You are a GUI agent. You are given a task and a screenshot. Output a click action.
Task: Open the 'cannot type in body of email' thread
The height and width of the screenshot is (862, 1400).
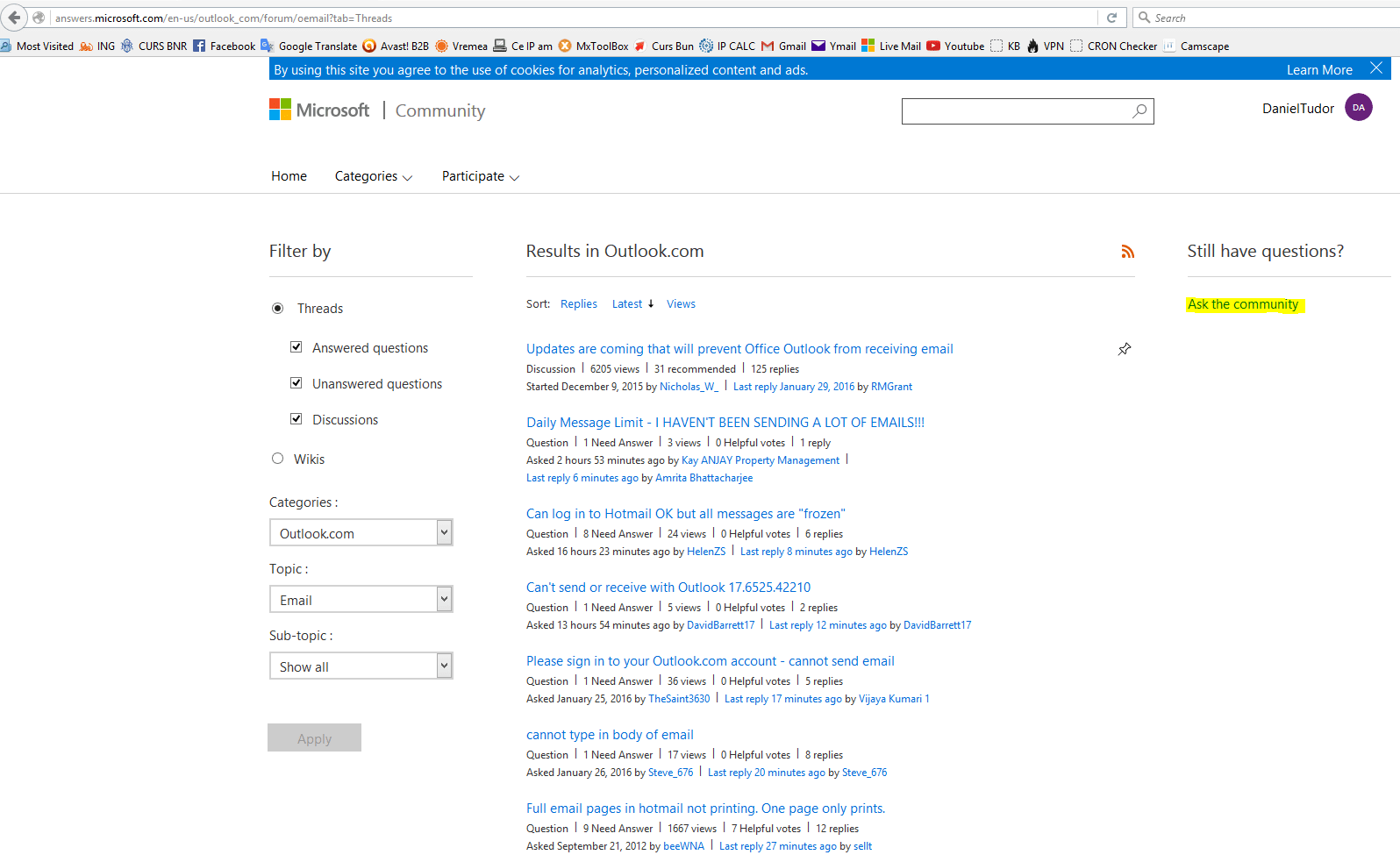pyautogui.click(x=610, y=735)
